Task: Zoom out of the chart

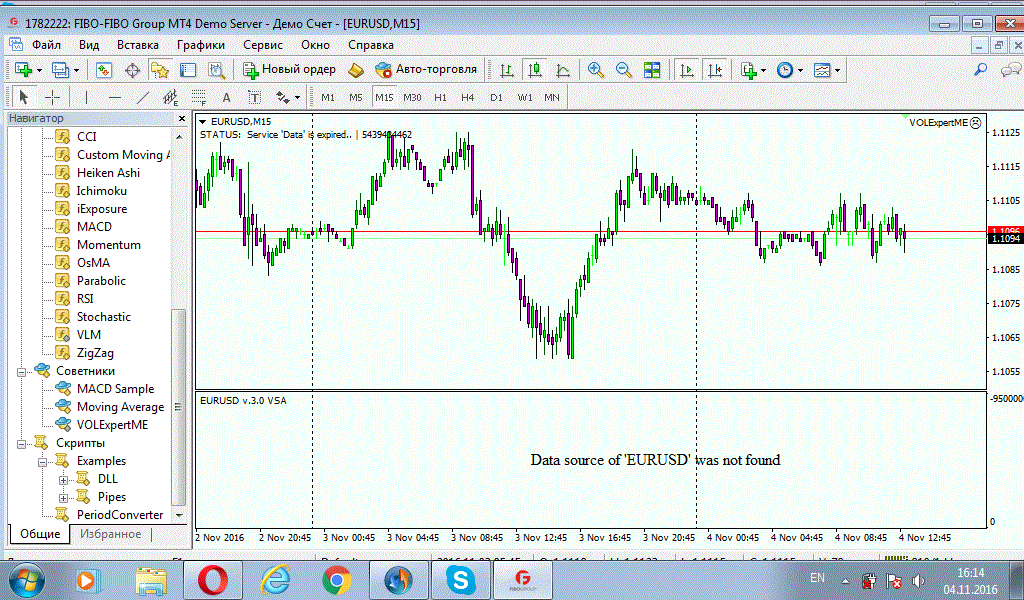Action: click(x=624, y=70)
